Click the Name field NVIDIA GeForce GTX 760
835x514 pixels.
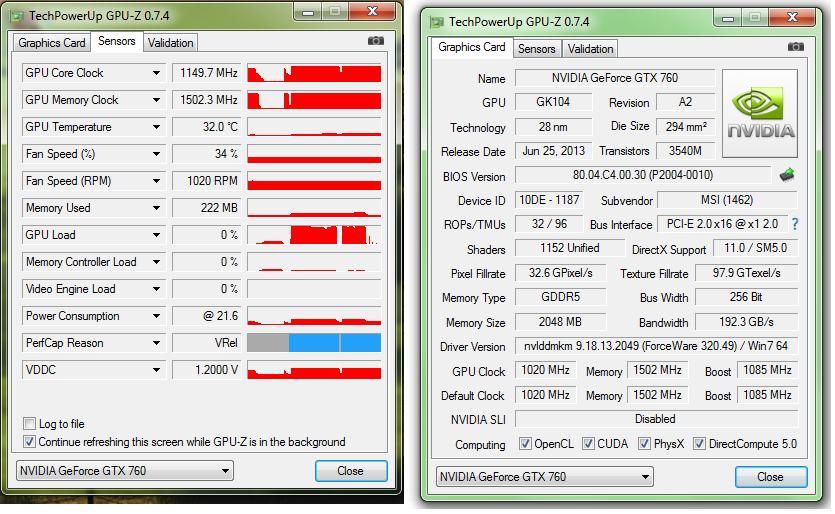click(x=615, y=78)
